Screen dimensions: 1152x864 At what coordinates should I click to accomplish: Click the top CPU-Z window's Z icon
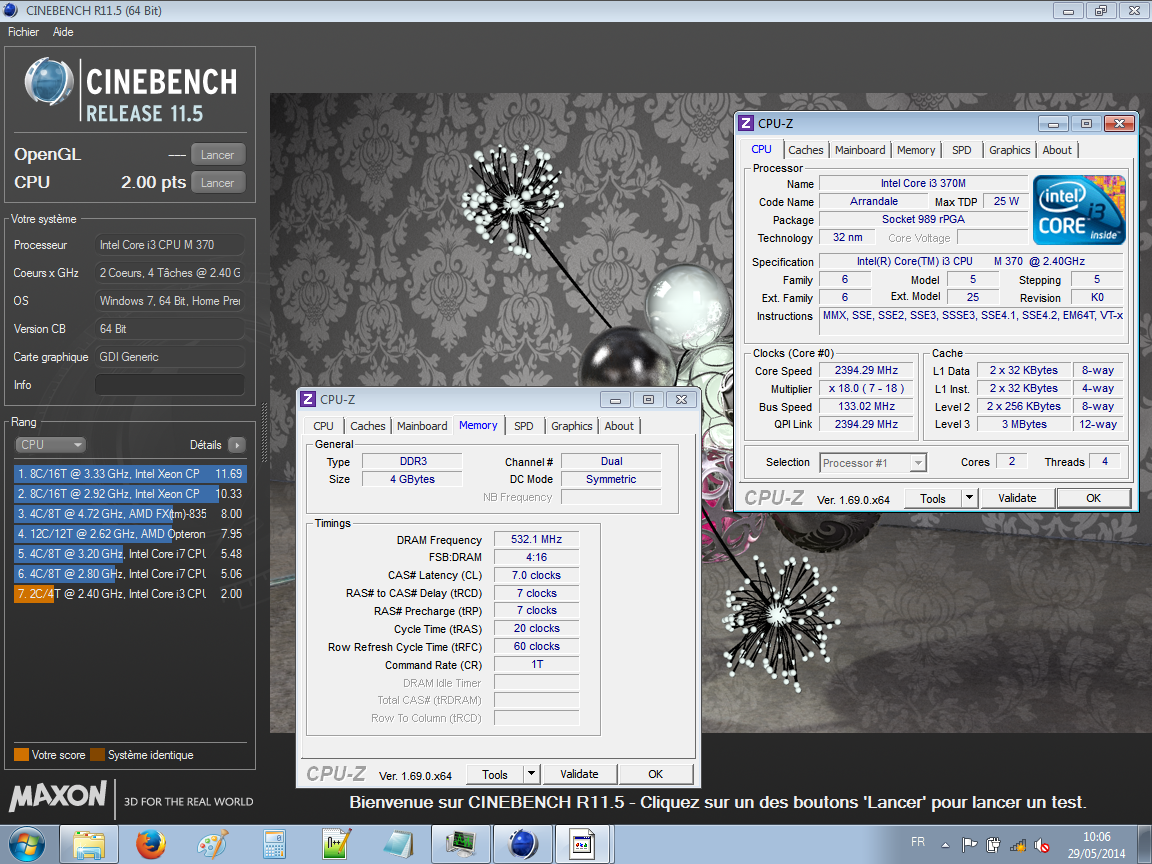click(x=746, y=123)
